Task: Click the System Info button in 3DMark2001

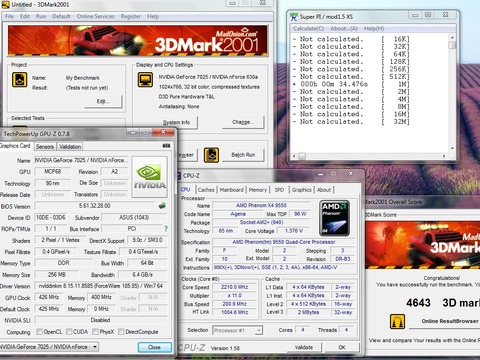Action: (x=176, y=122)
